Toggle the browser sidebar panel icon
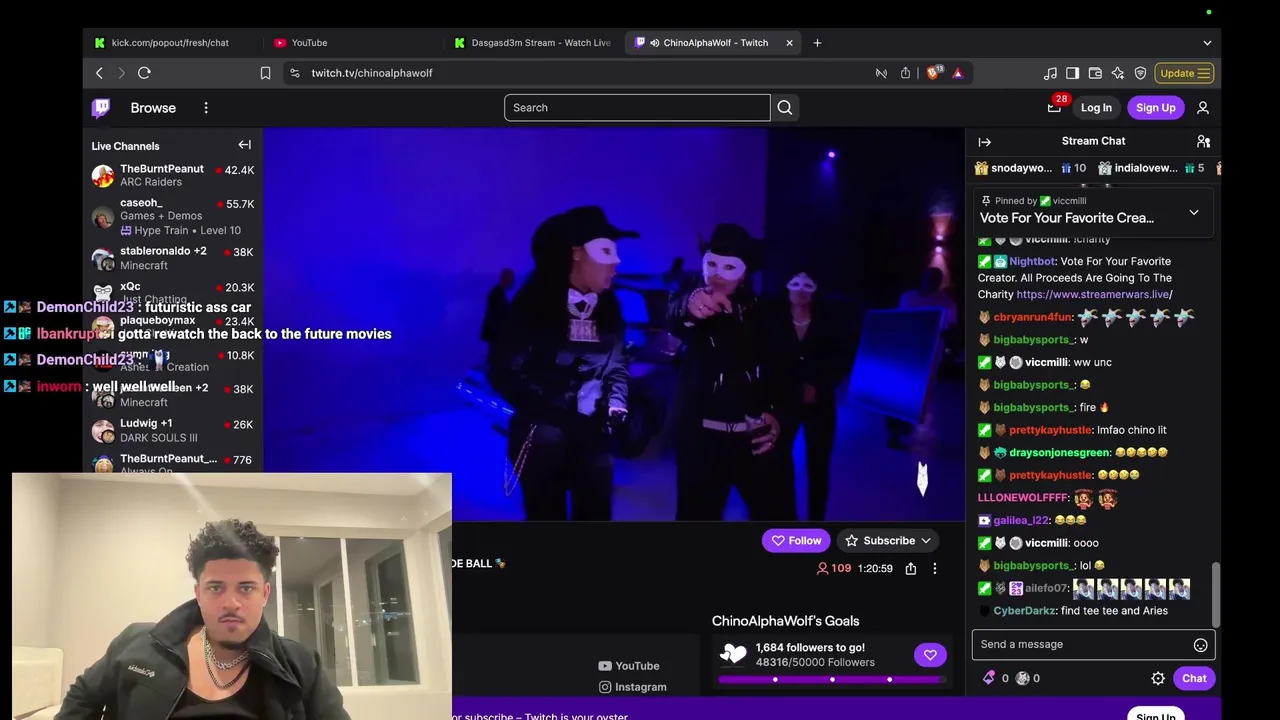The image size is (1280, 720). click(1072, 73)
